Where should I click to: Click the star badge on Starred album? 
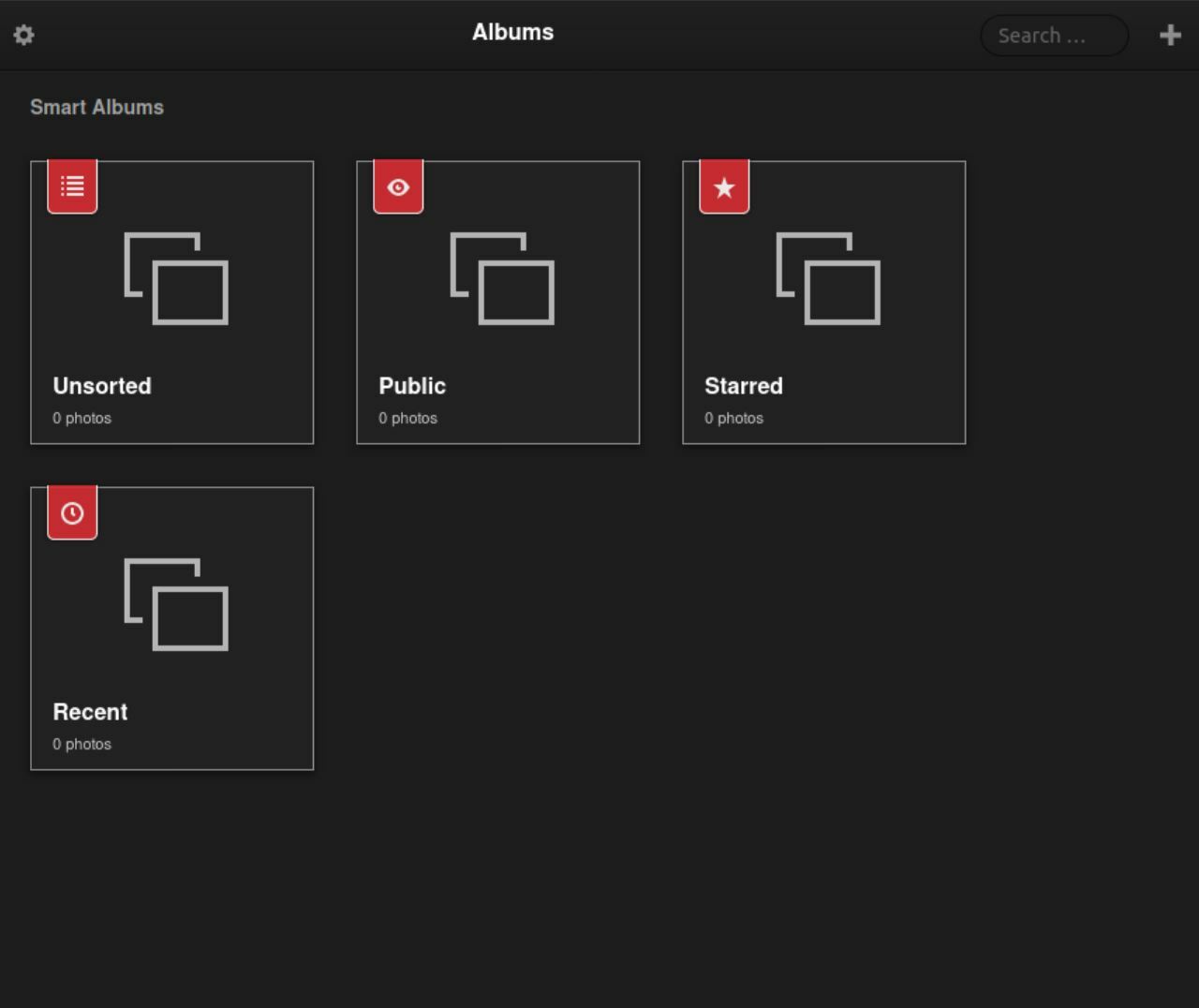coord(724,186)
